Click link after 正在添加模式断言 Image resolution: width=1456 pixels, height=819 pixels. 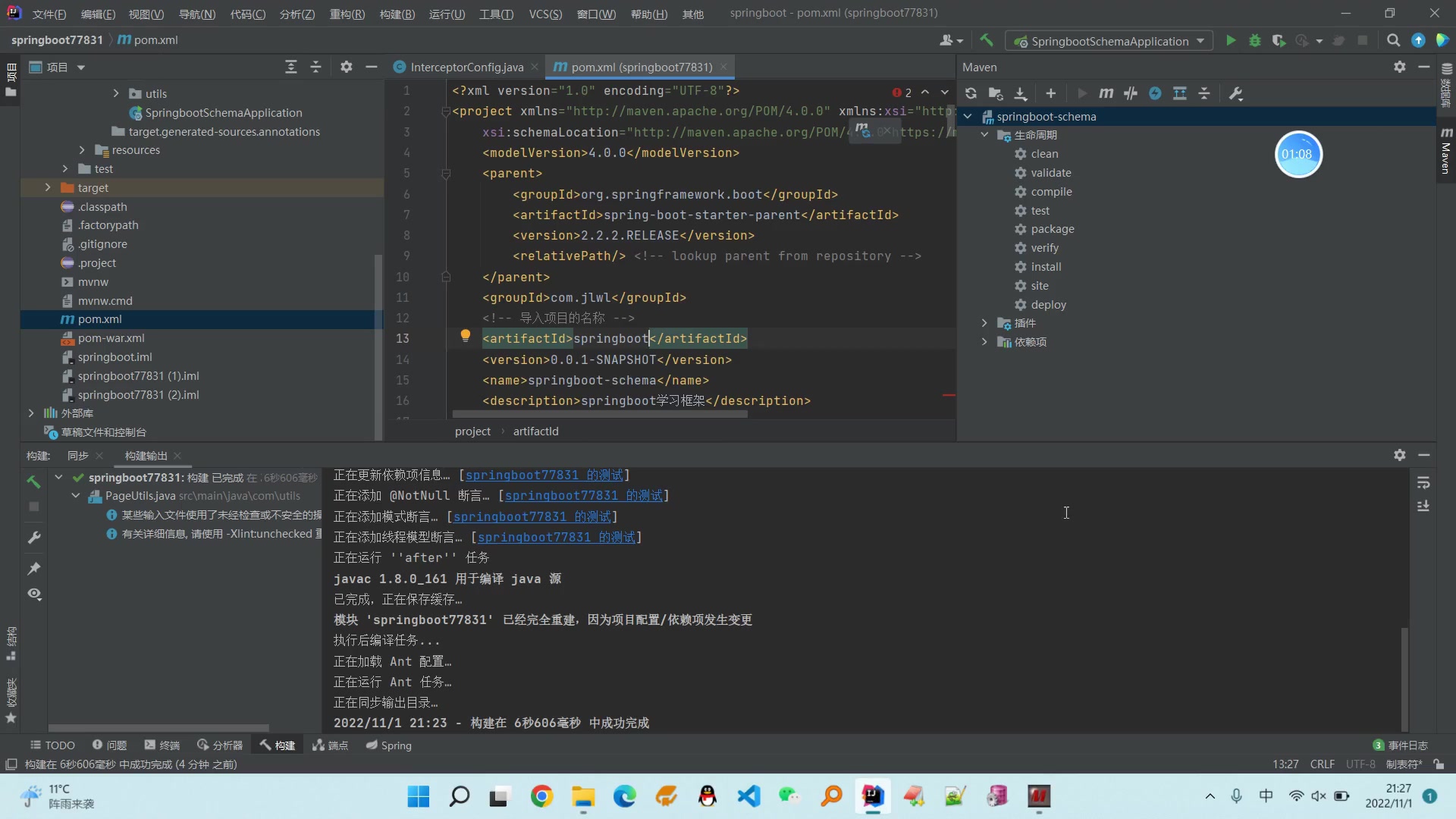(532, 516)
